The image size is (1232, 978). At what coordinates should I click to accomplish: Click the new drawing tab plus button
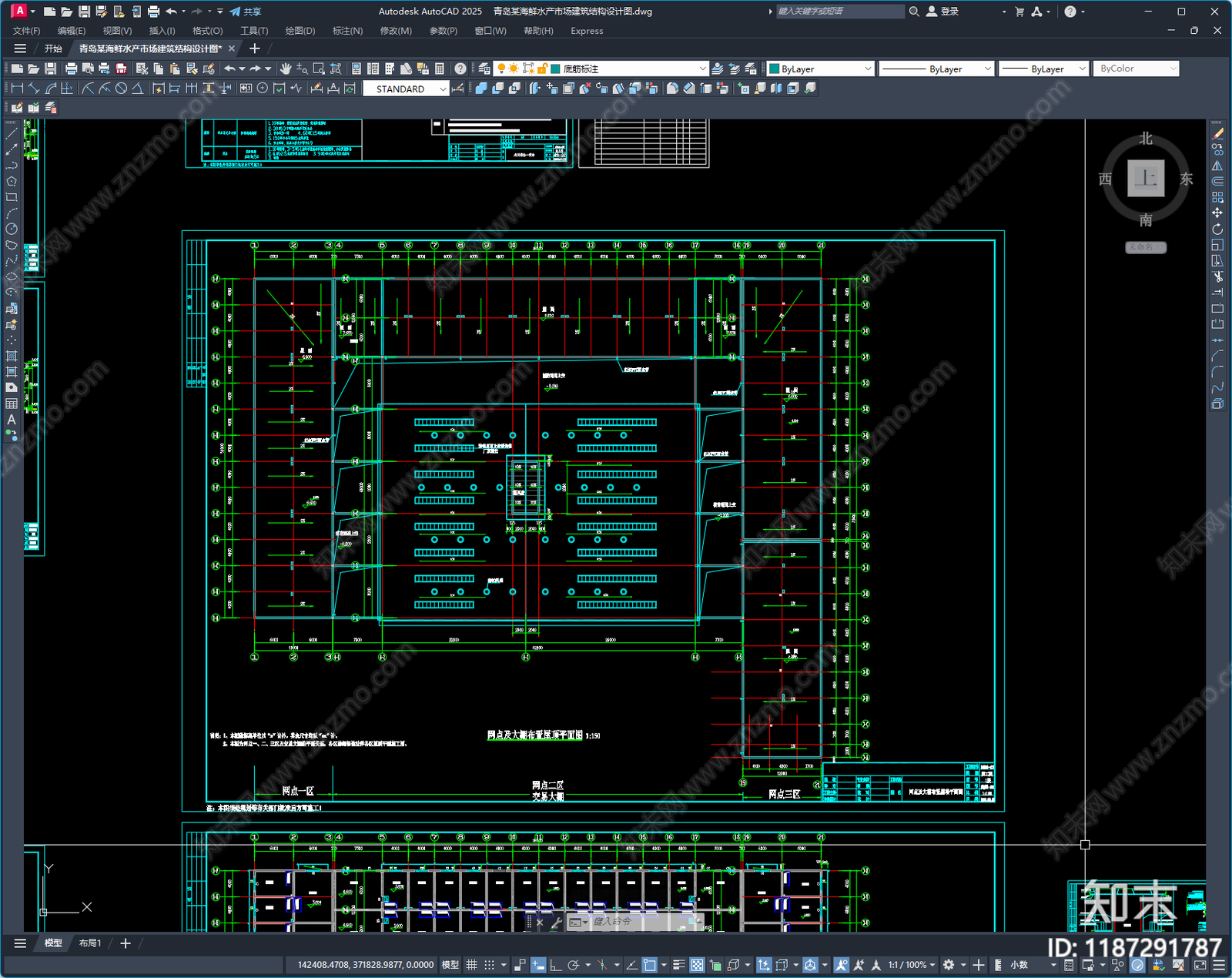coord(255,49)
